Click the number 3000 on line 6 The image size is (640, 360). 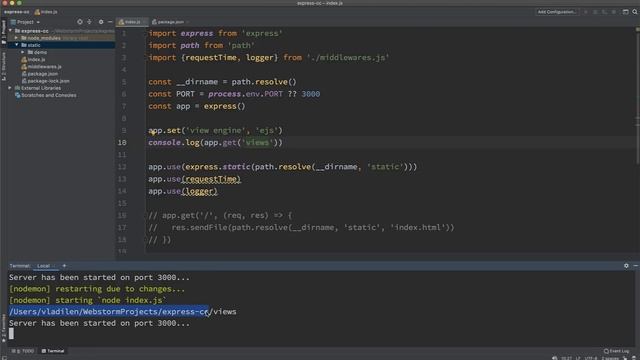(311, 94)
